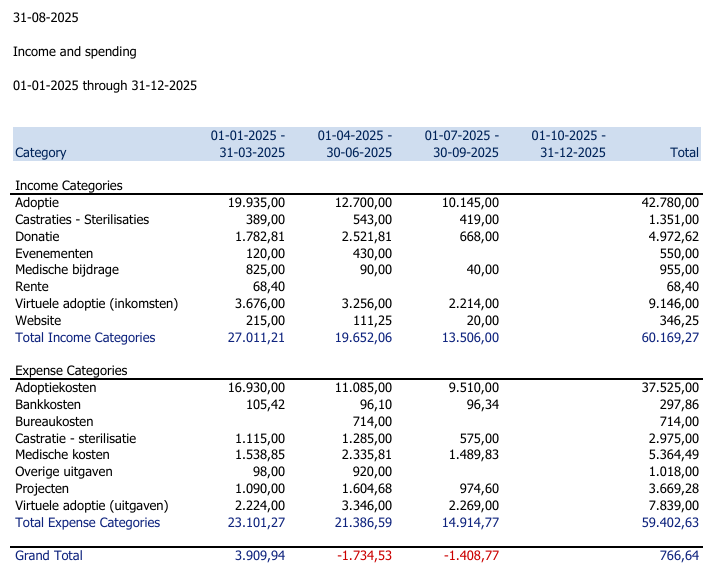The width and height of the screenshot is (715, 575).
Task: Select the Website row label
Action: click(x=38, y=320)
